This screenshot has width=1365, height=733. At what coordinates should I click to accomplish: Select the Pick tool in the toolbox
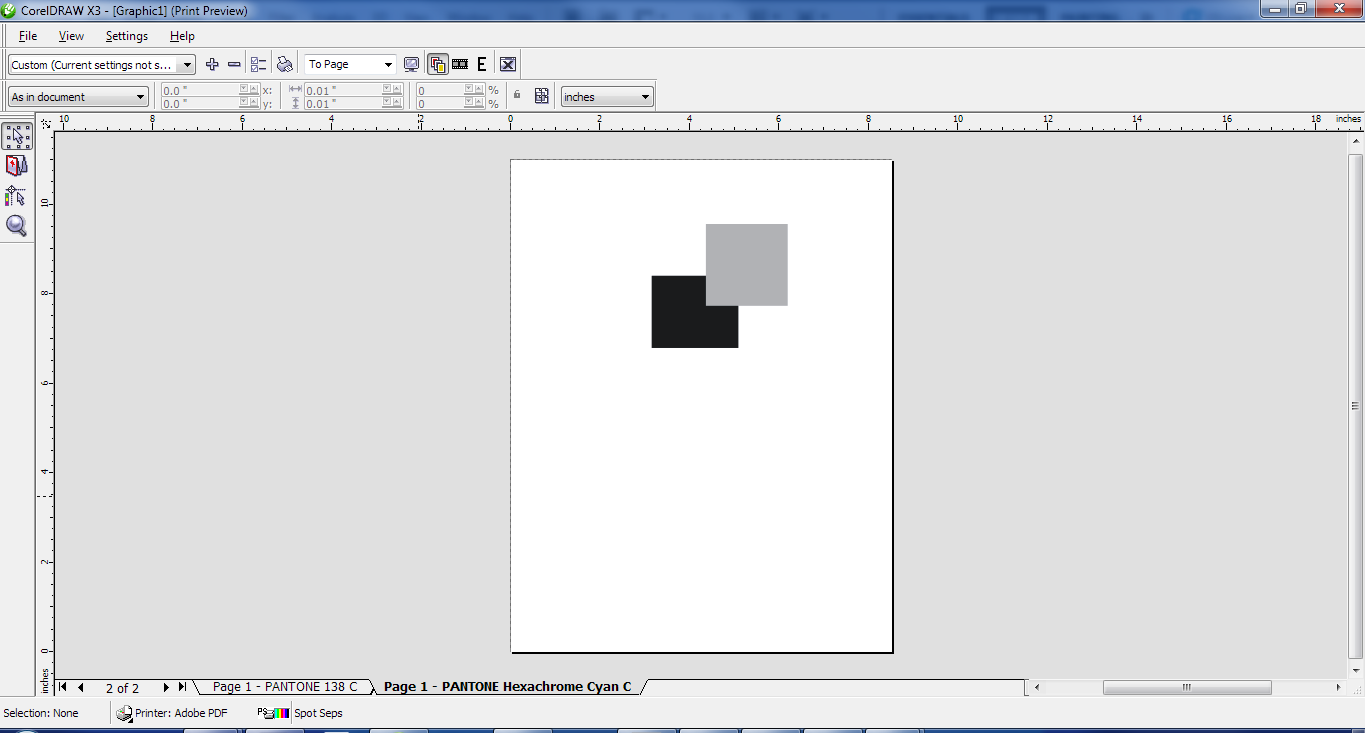point(17,137)
